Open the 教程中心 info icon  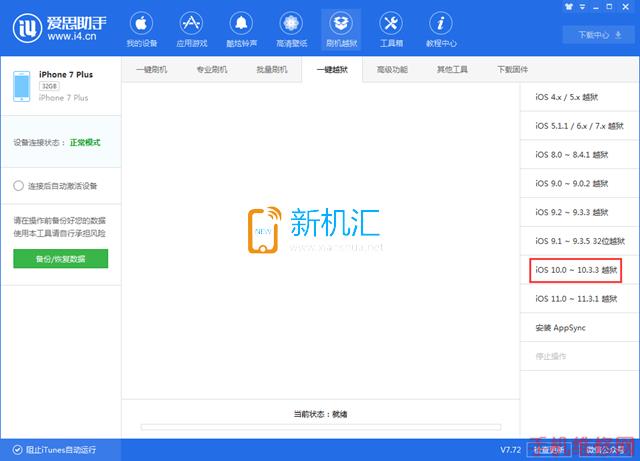click(441, 24)
